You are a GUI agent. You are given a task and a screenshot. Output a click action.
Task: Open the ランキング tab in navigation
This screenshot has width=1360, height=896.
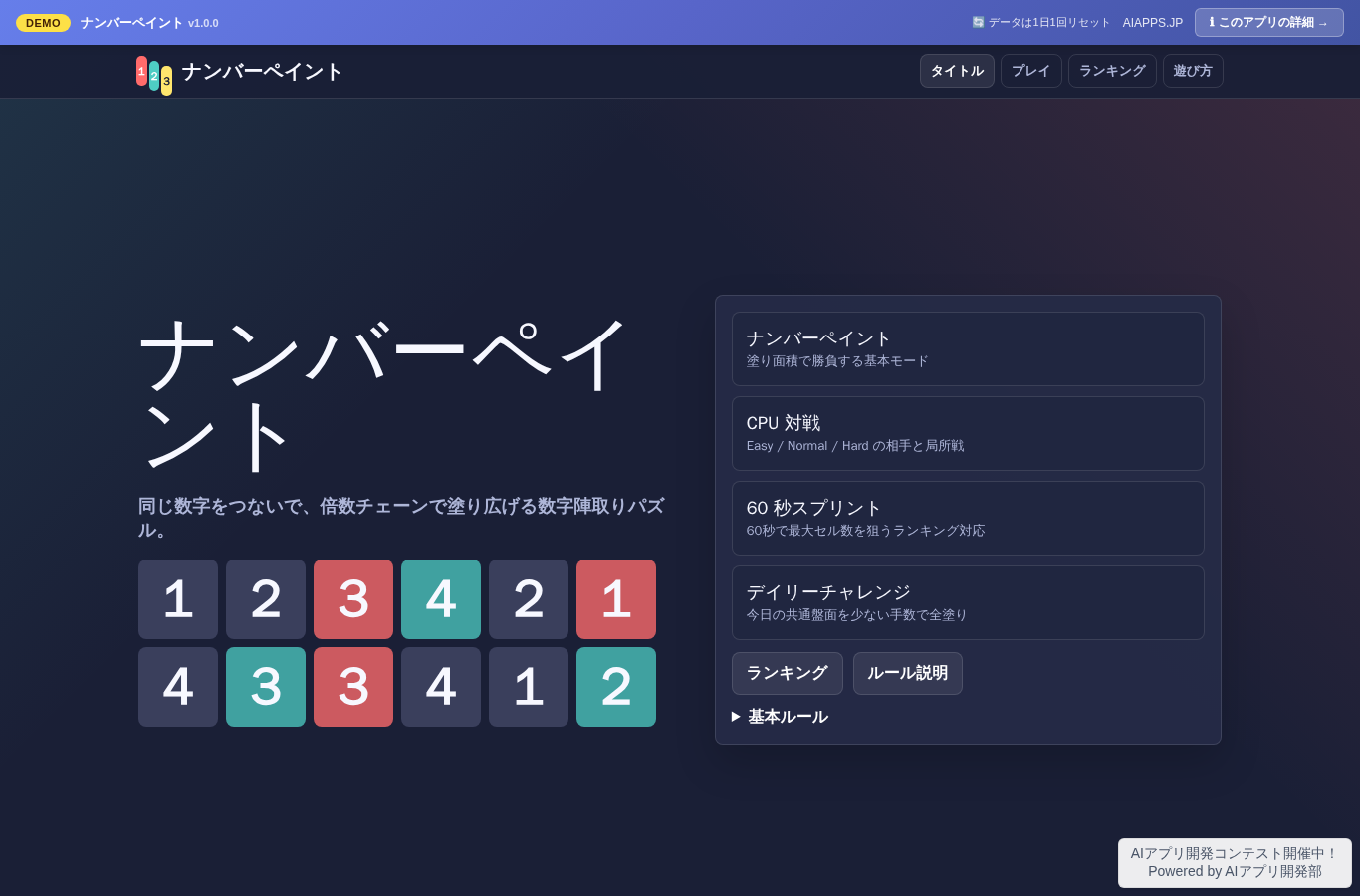coord(1112,71)
